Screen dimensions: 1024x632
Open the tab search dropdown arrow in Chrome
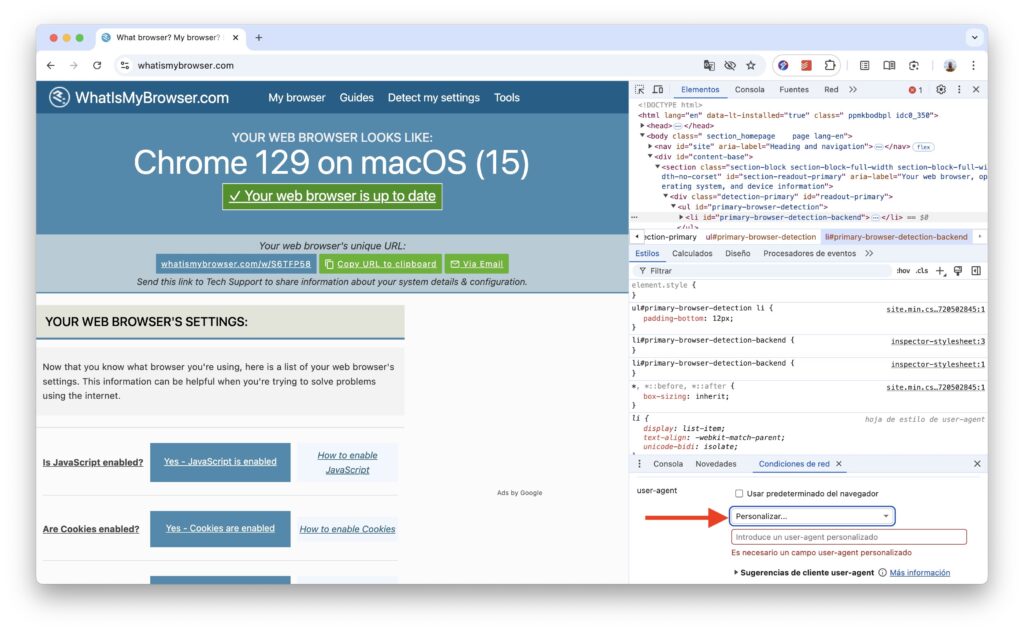[x=974, y=38]
